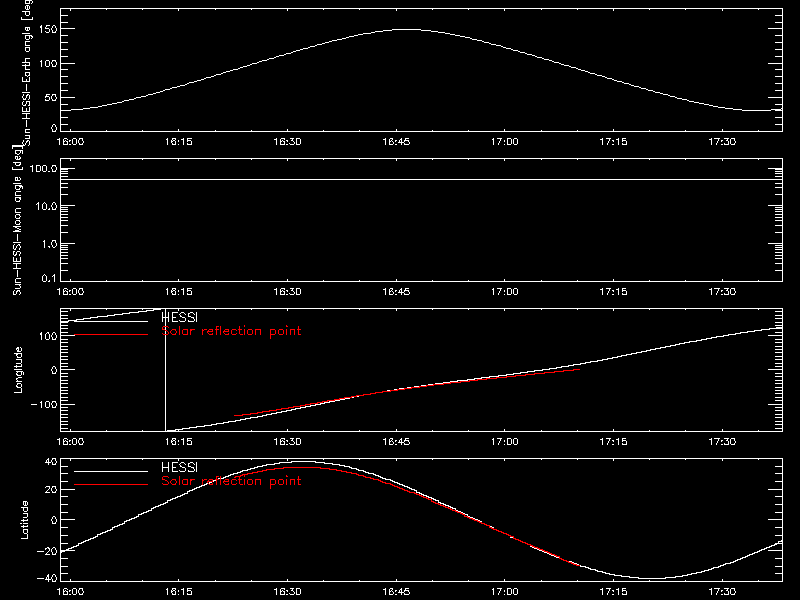Click white HESSI legend line in Longitude plot
Viewport: 800px width, 600px height.
point(111,321)
